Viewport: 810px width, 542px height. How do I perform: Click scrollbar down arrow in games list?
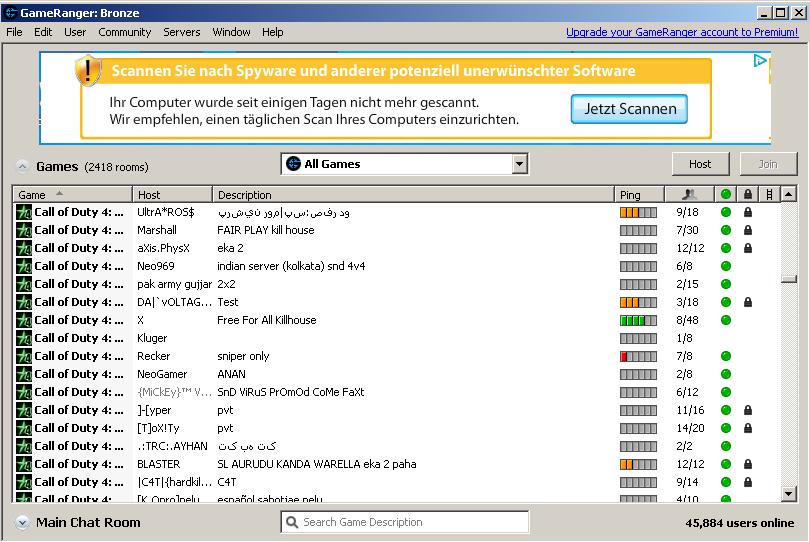[x=788, y=493]
